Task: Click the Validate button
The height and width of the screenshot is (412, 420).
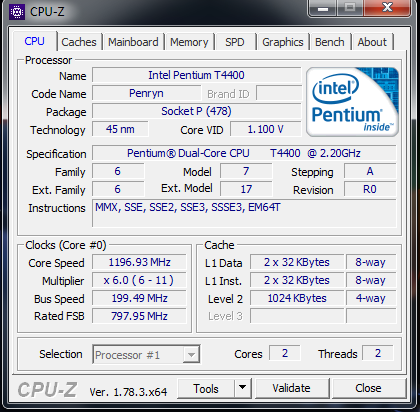Action: point(292,388)
